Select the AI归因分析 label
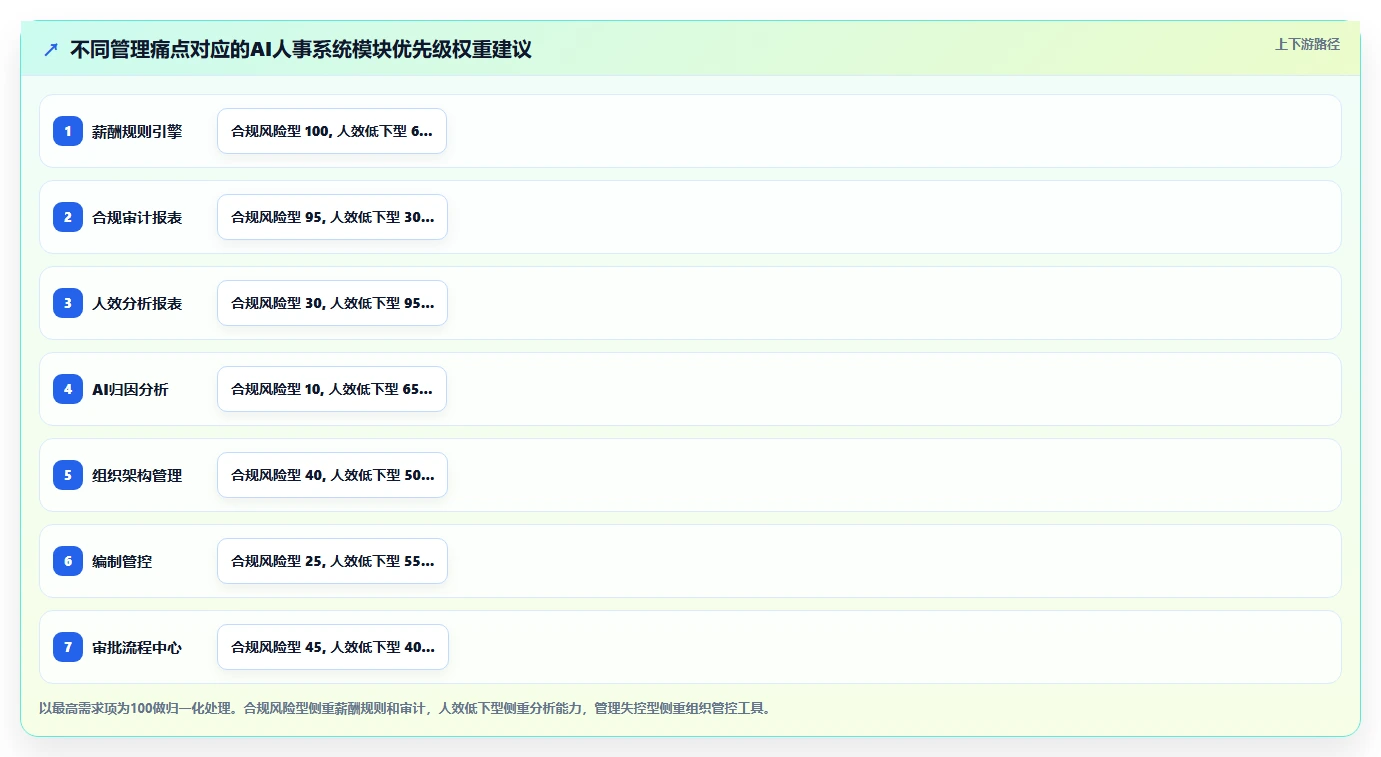The width and height of the screenshot is (1381, 757). 130,389
